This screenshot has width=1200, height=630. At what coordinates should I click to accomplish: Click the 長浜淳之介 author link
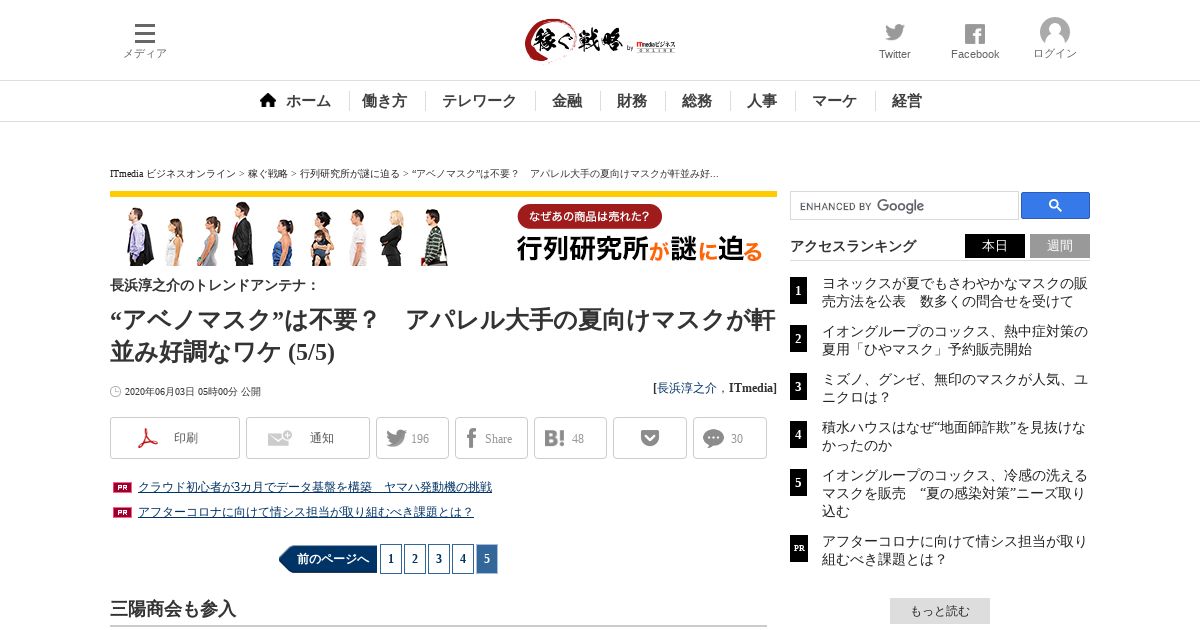pos(687,388)
